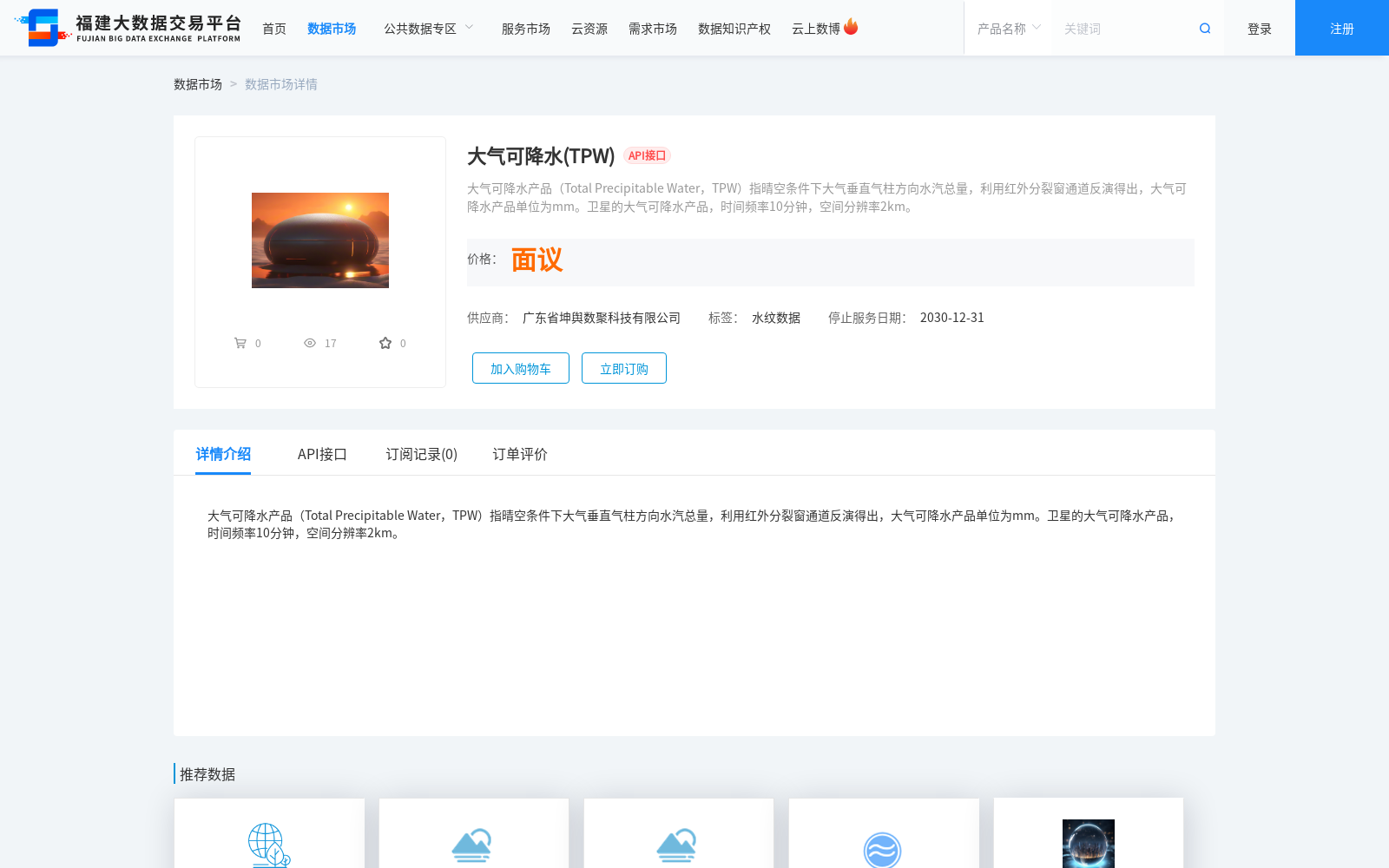Click 数据市场 in the breadcrumb
Screen dimensions: 1389x868
(x=198, y=84)
